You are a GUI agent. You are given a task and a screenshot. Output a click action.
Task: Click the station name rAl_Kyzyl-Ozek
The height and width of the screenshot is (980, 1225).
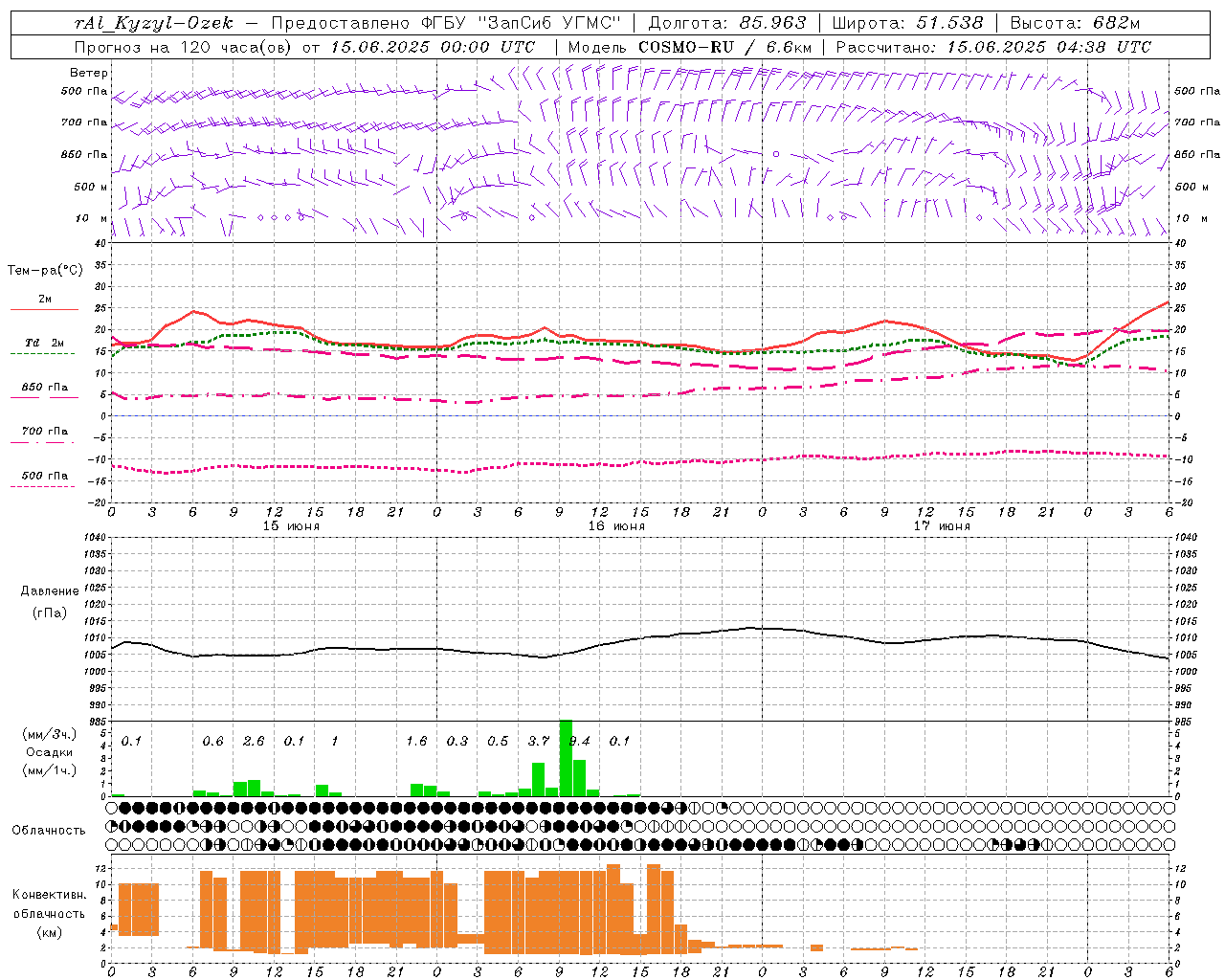(x=153, y=23)
